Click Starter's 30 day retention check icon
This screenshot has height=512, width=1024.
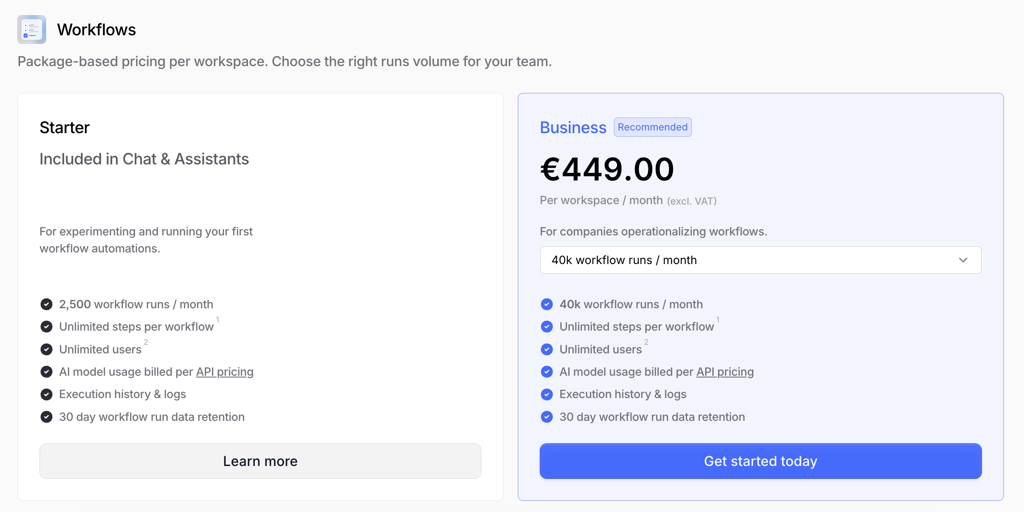(x=46, y=417)
